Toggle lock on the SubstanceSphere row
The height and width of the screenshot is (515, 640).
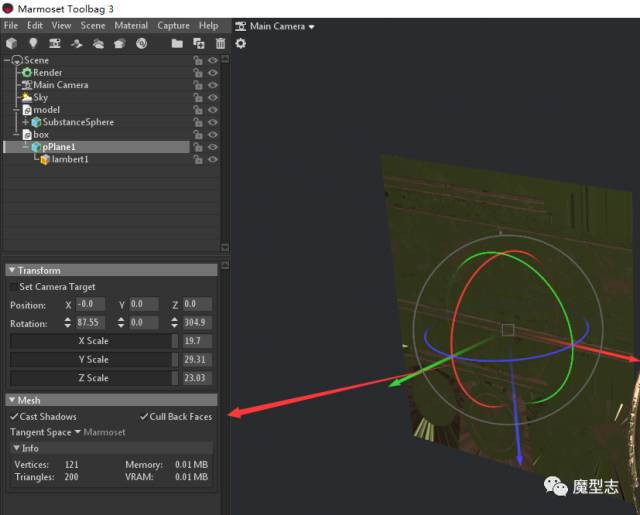[x=198, y=122]
